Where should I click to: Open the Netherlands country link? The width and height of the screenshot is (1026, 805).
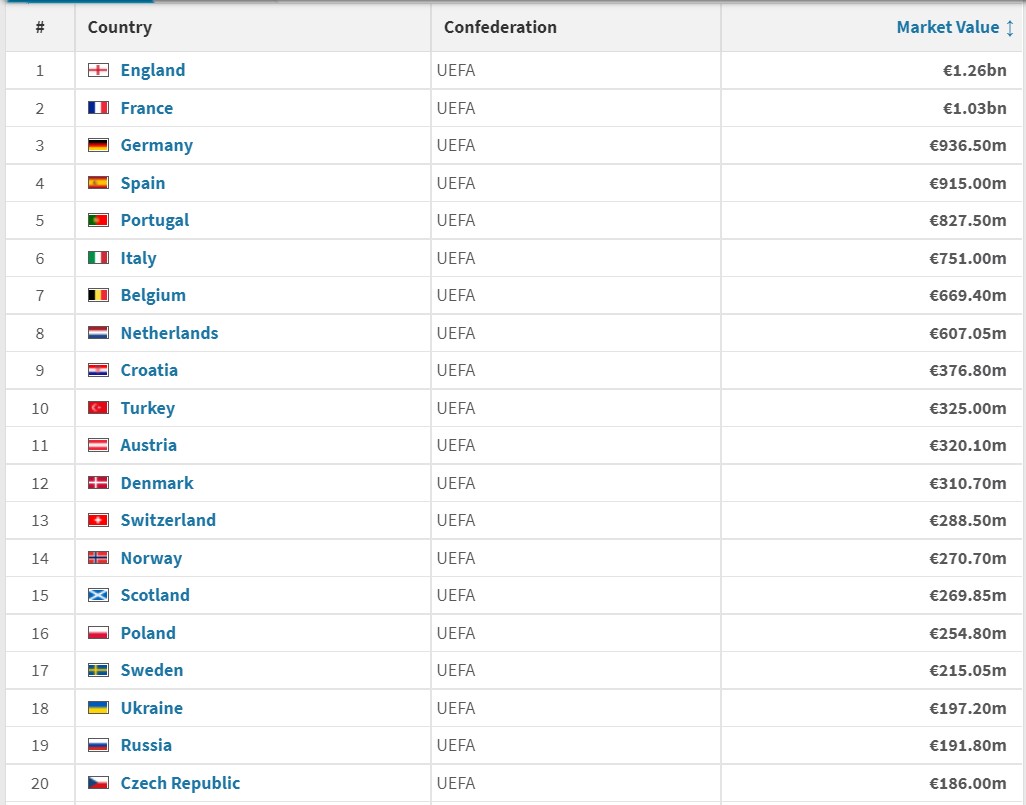point(169,333)
